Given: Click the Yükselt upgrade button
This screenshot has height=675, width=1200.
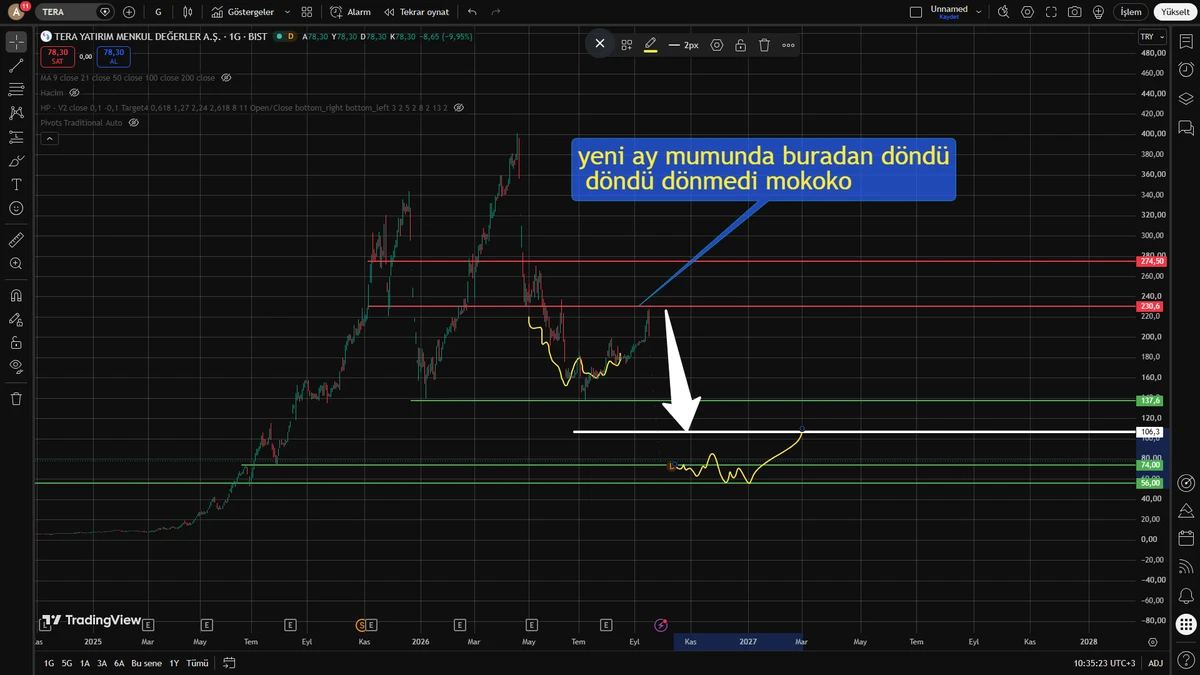Looking at the screenshot, I should pos(1175,12).
